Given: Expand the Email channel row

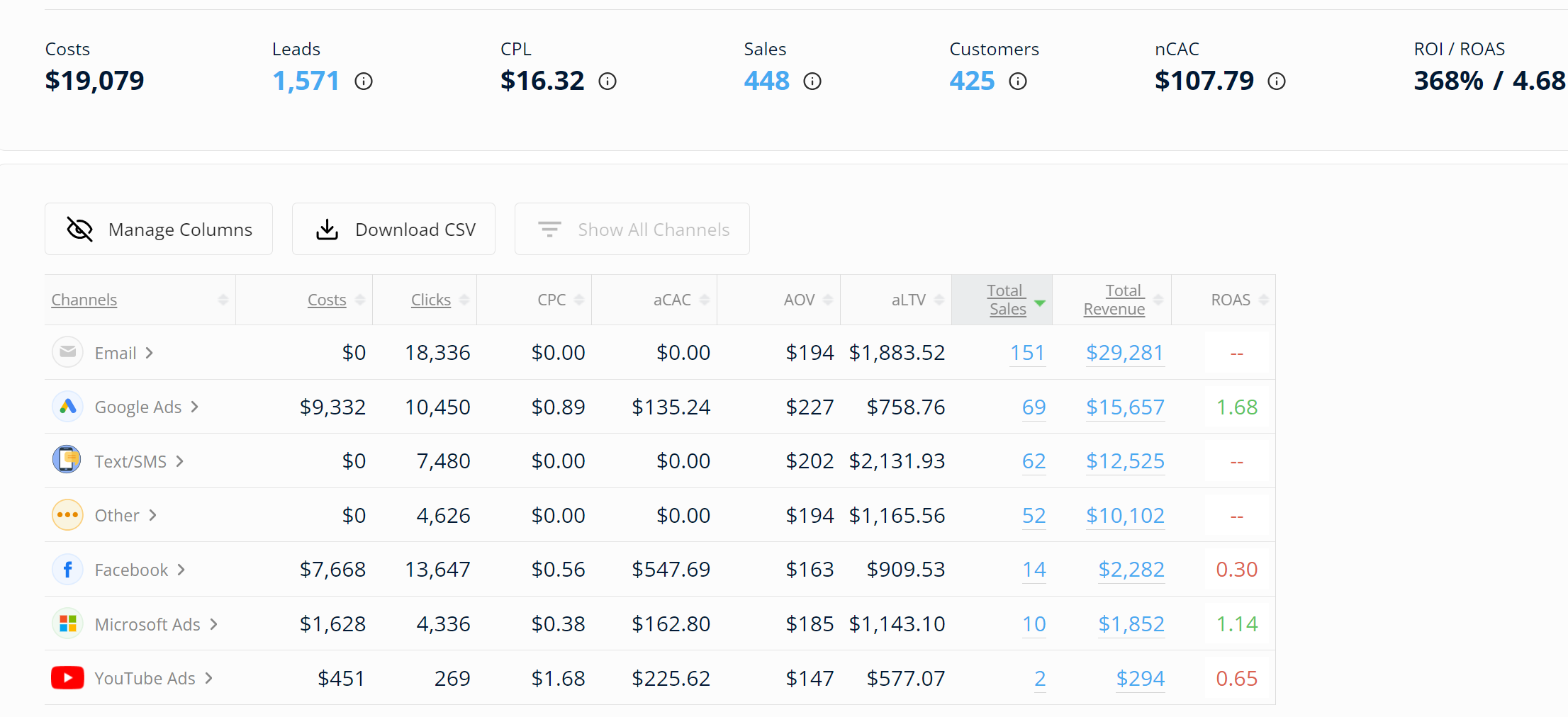Looking at the screenshot, I should click(x=150, y=353).
